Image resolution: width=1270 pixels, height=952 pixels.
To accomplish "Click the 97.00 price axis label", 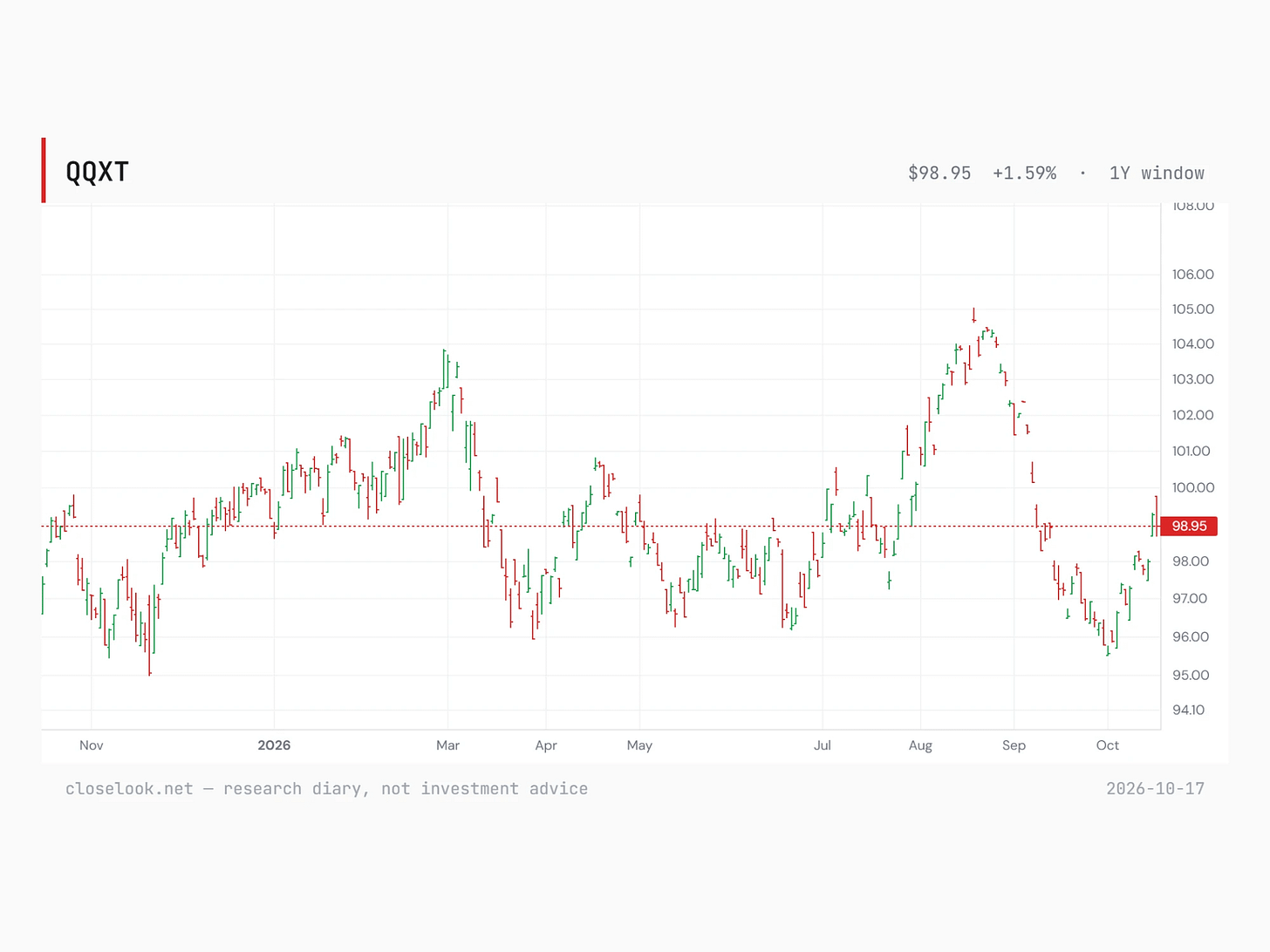I will pos(1190,598).
